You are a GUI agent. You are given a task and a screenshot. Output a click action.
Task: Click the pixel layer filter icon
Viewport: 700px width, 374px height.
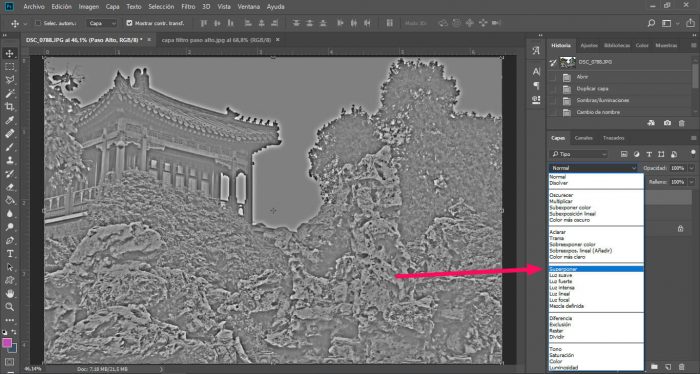624,154
